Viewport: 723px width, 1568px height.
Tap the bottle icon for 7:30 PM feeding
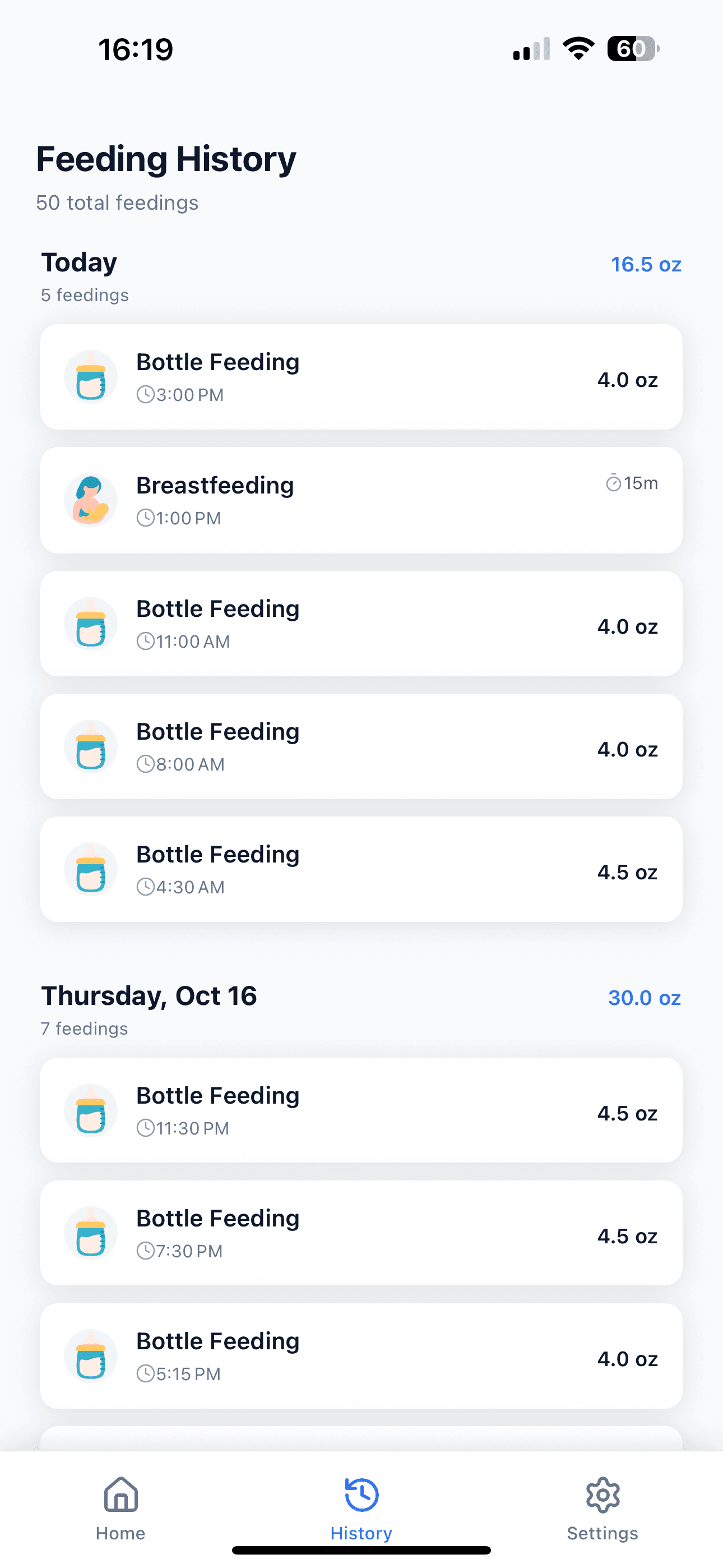tap(91, 1234)
